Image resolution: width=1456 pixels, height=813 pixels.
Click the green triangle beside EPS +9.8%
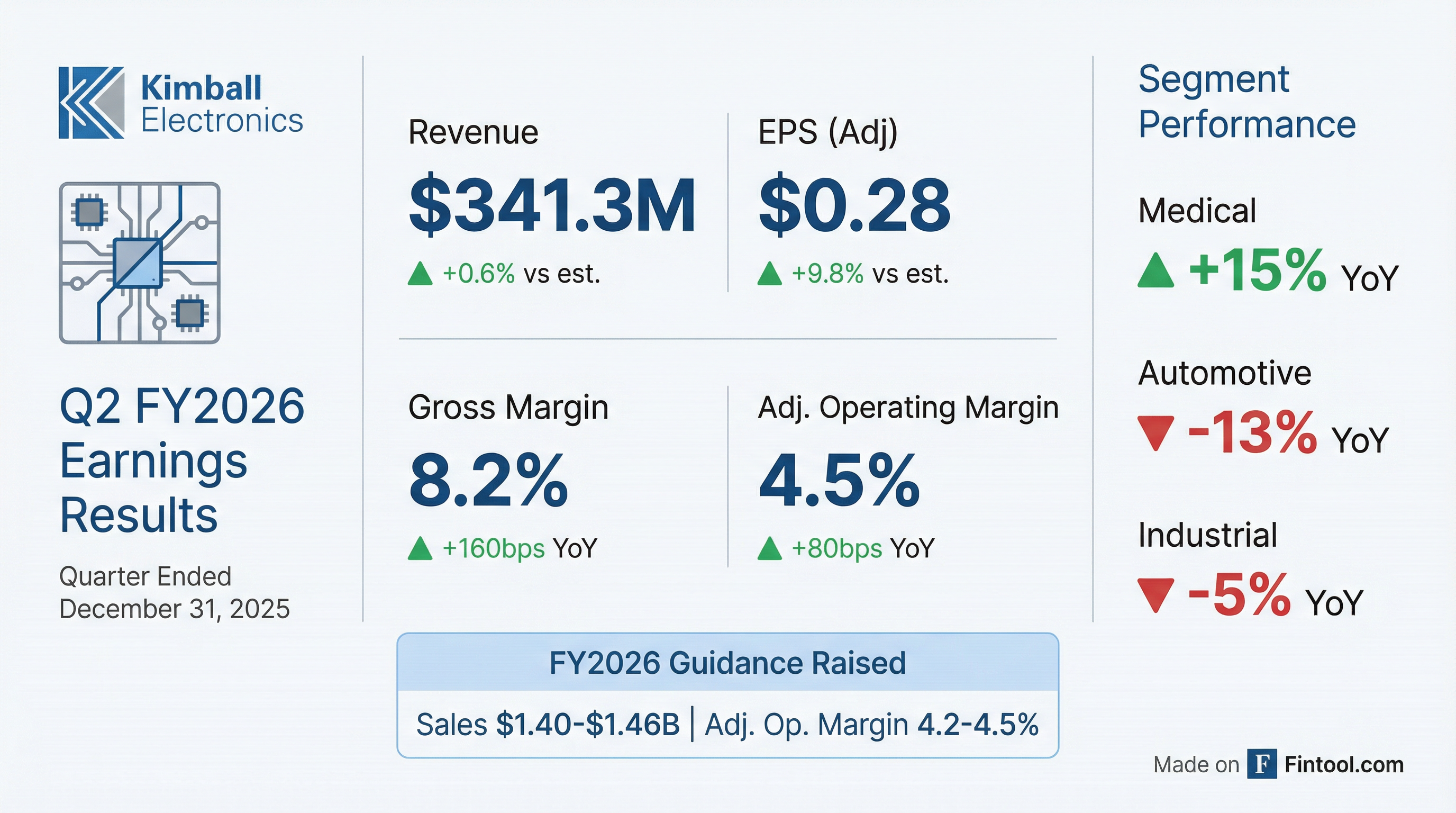click(769, 274)
